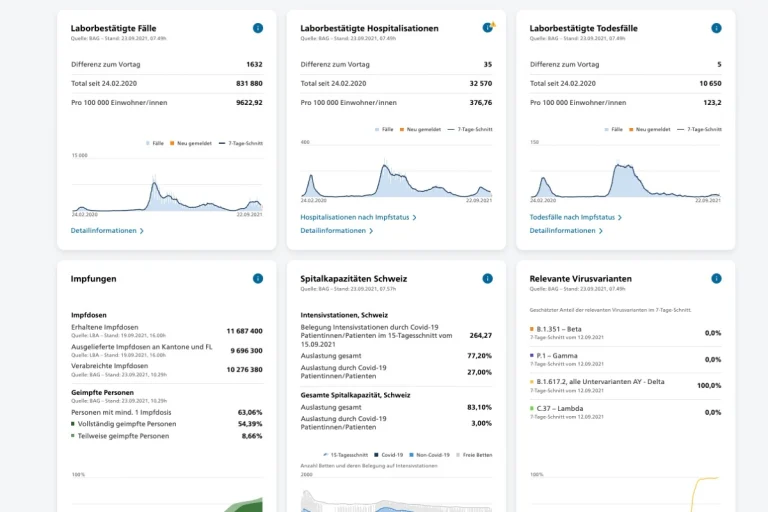Click chevron next to Todesfälle nach Impfstatus
Viewport: 768px width, 512px height.
620,218
